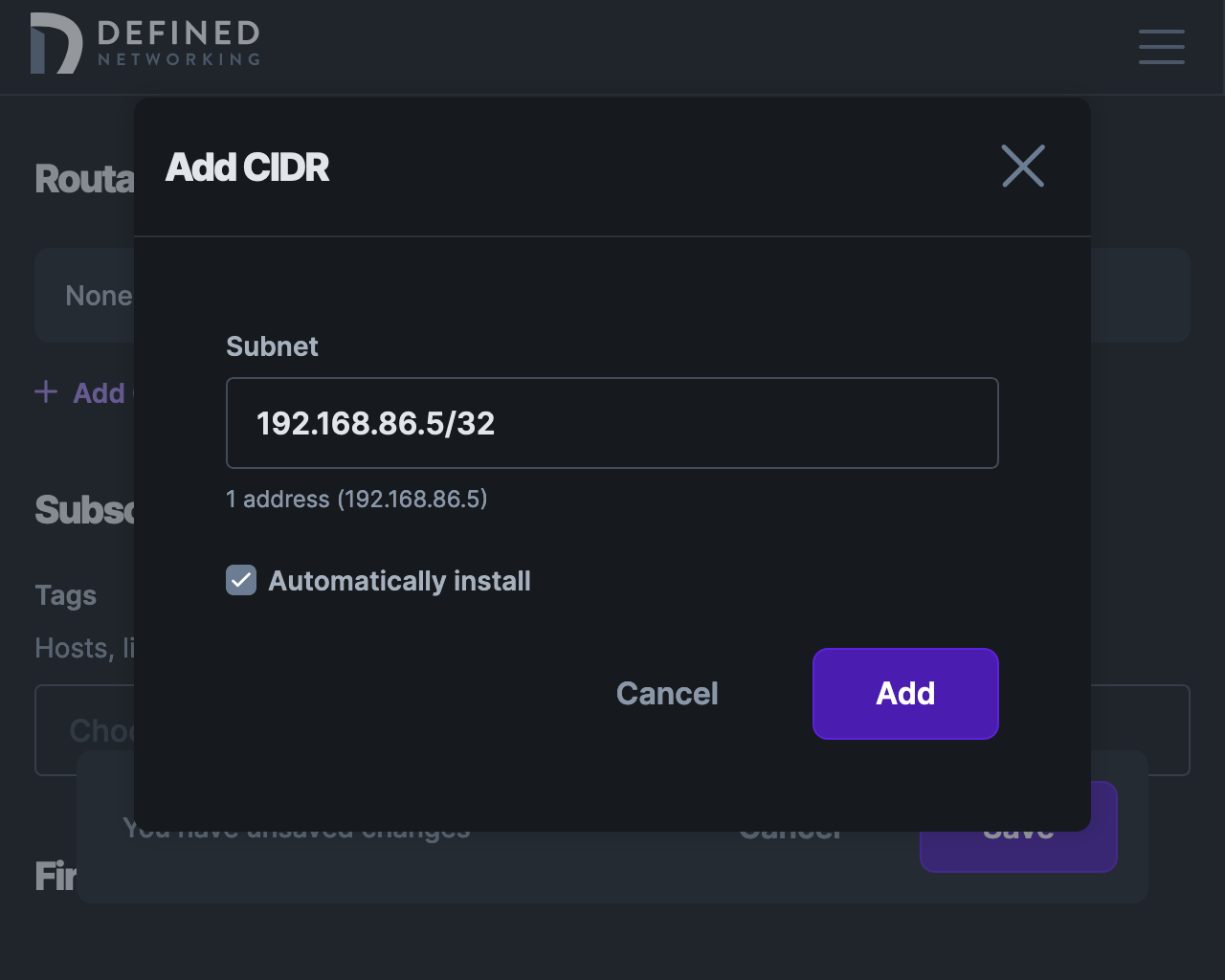This screenshot has width=1225, height=980.
Task: Click the 192.168.86.5/32 text box
Action: (x=612, y=423)
